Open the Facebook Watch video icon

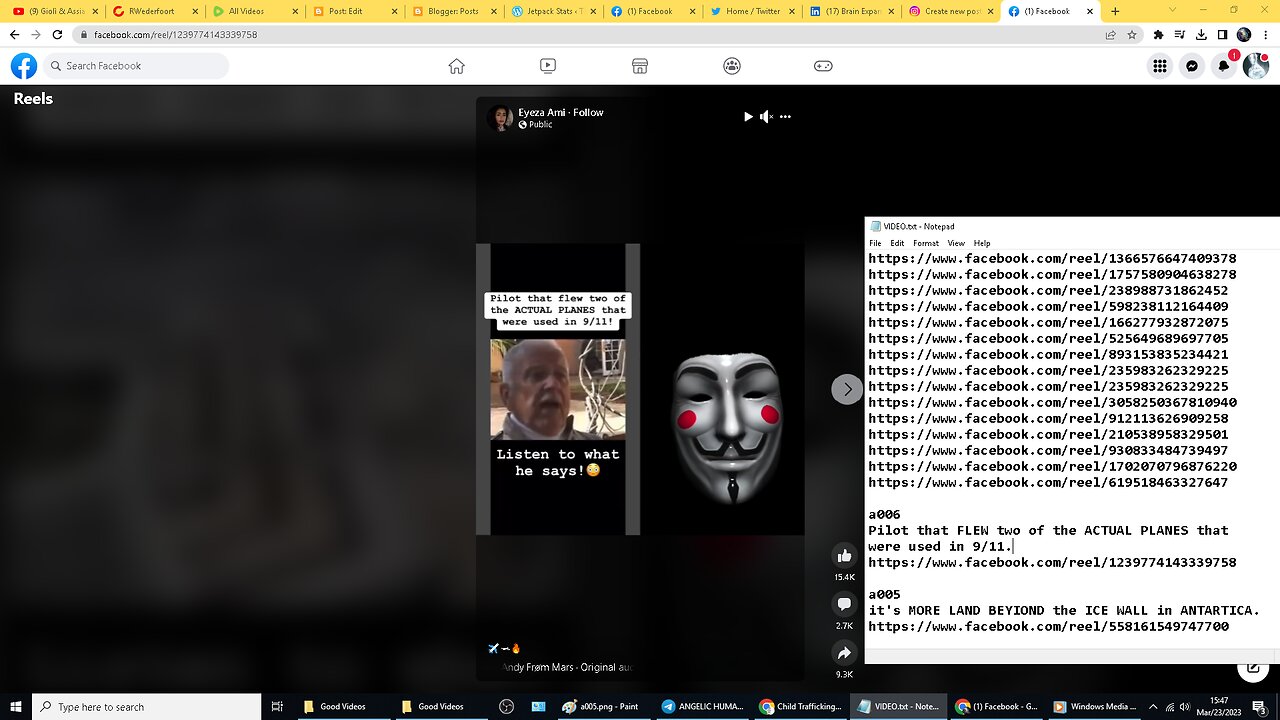pos(548,66)
